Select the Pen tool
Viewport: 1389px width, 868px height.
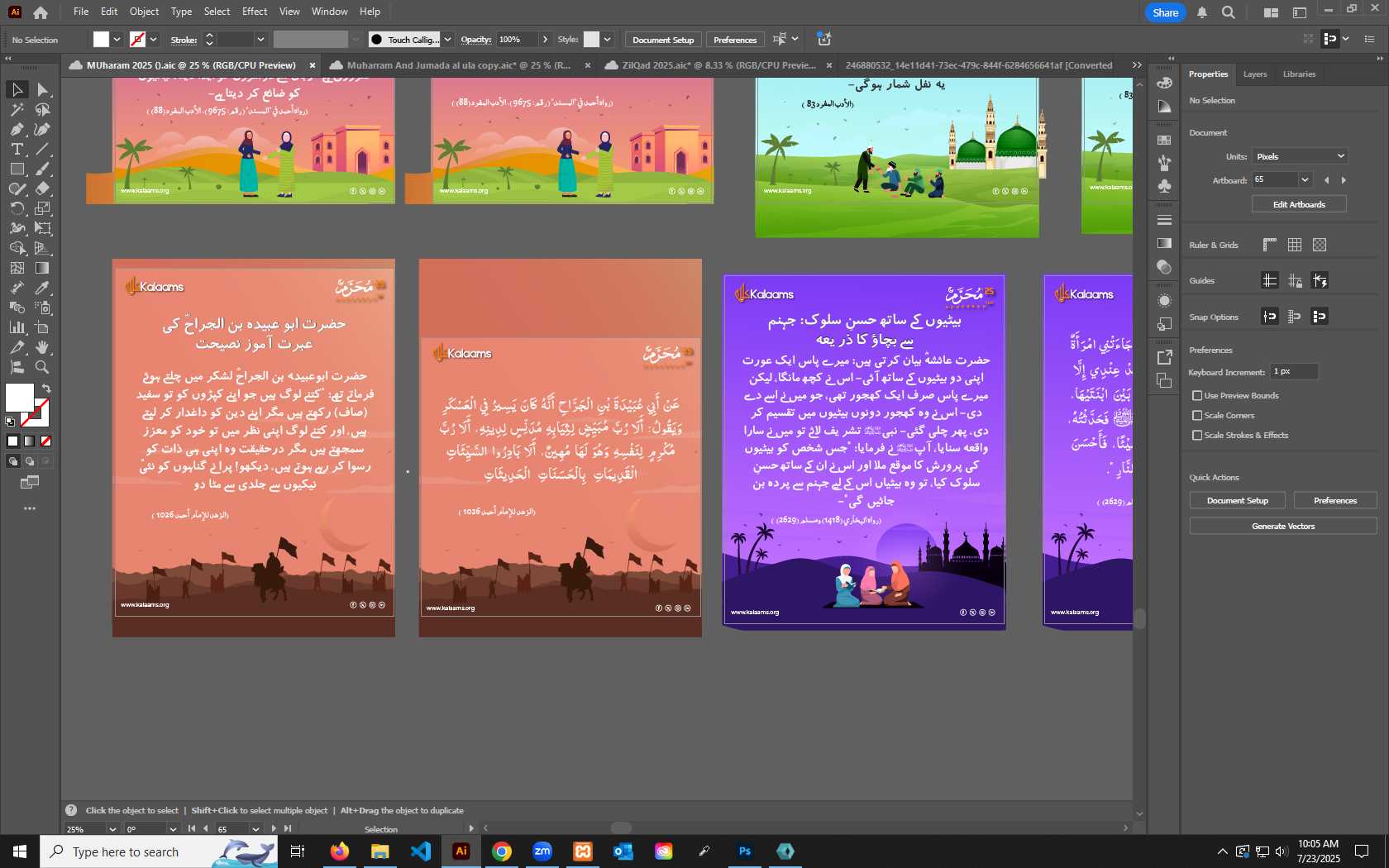(17, 129)
